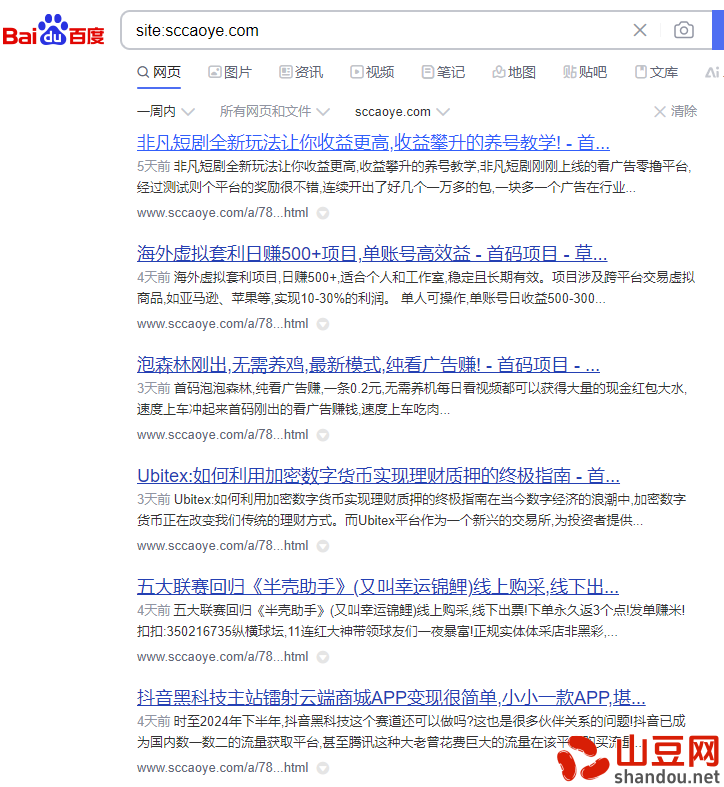The height and width of the screenshot is (787, 724).
Task: Open camera image search
Action: pyautogui.click(x=684, y=30)
